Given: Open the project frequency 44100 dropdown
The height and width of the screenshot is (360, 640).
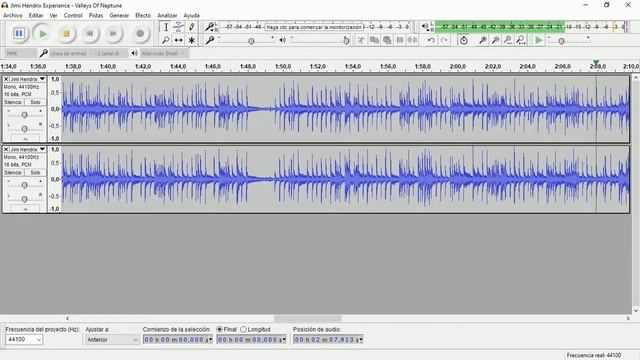Looking at the screenshot, I should pyautogui.click(x=24, y=339).
